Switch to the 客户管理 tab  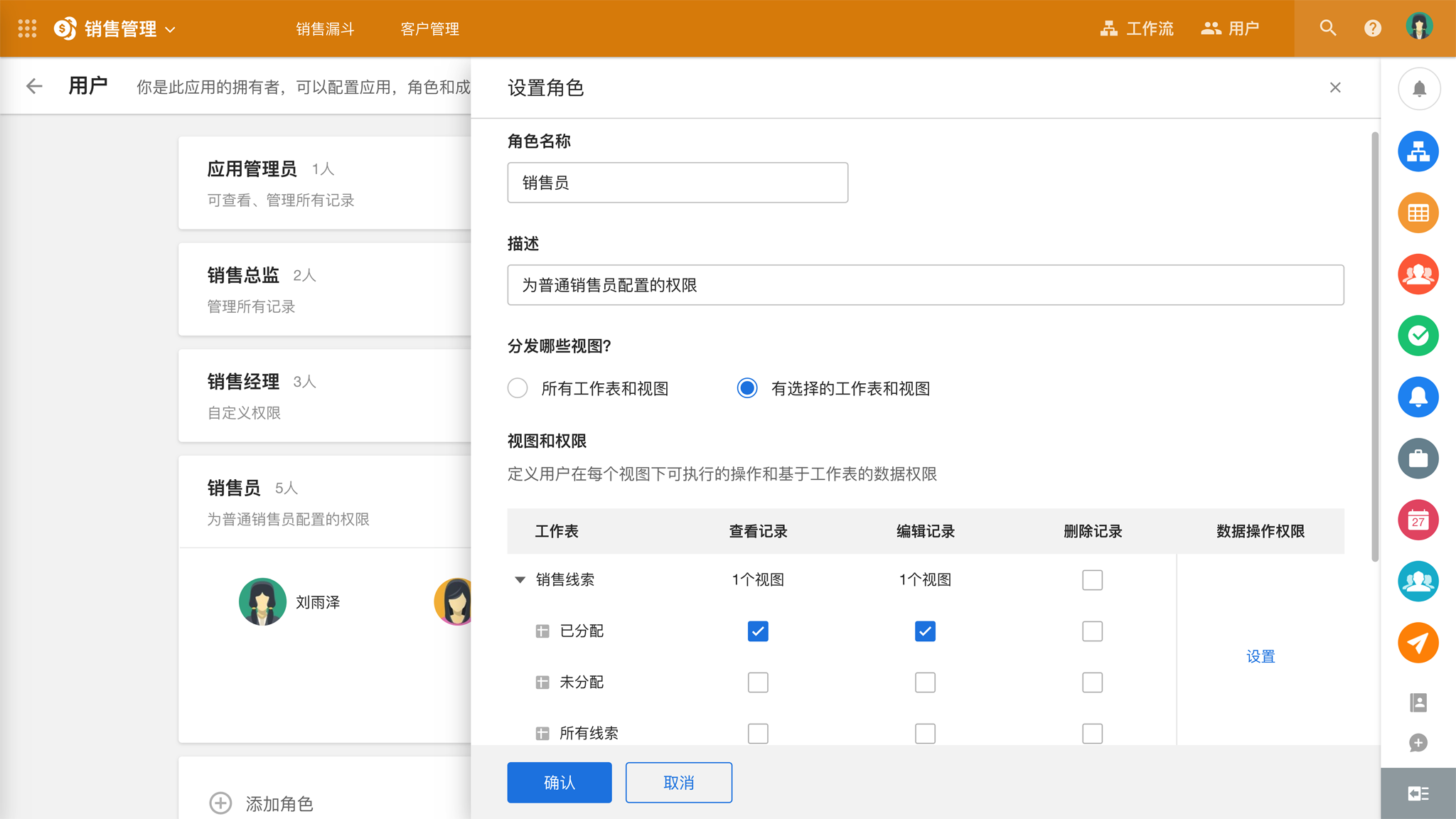(x=429, y=29)
